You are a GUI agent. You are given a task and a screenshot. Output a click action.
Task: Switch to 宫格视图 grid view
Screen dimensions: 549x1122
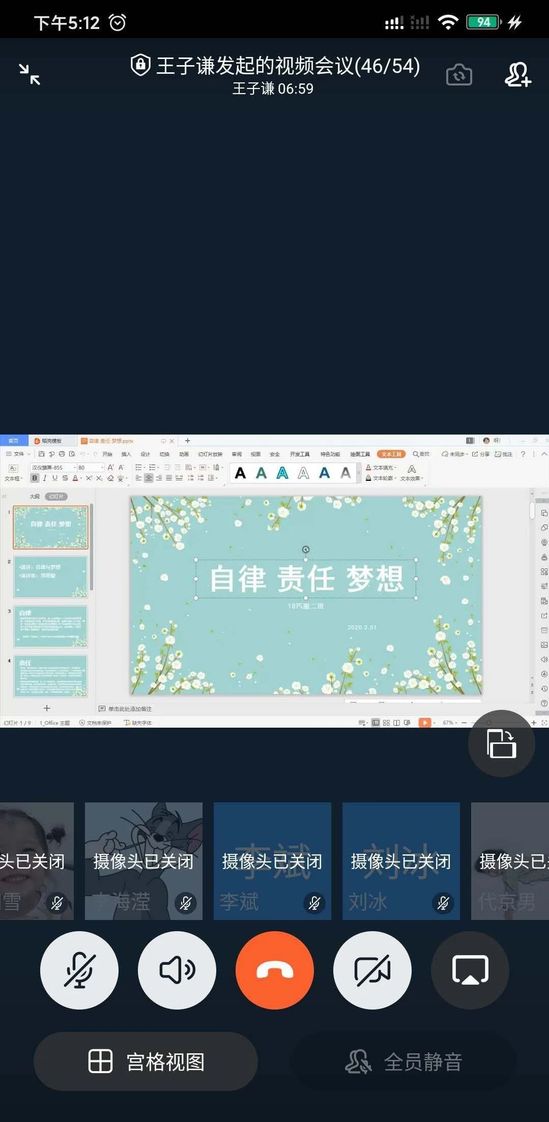pyautogui.click(x=145, y=1061)
